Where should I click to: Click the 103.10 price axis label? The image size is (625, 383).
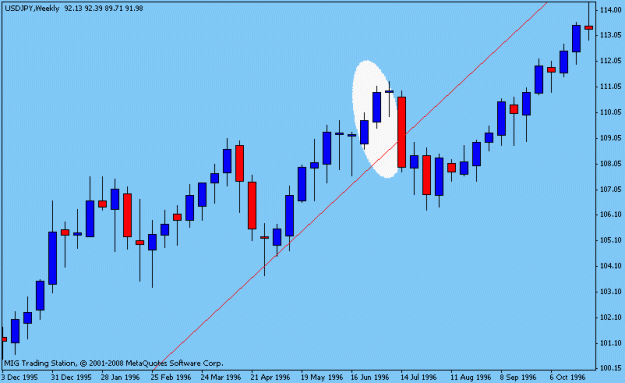(x=611, y=292)
